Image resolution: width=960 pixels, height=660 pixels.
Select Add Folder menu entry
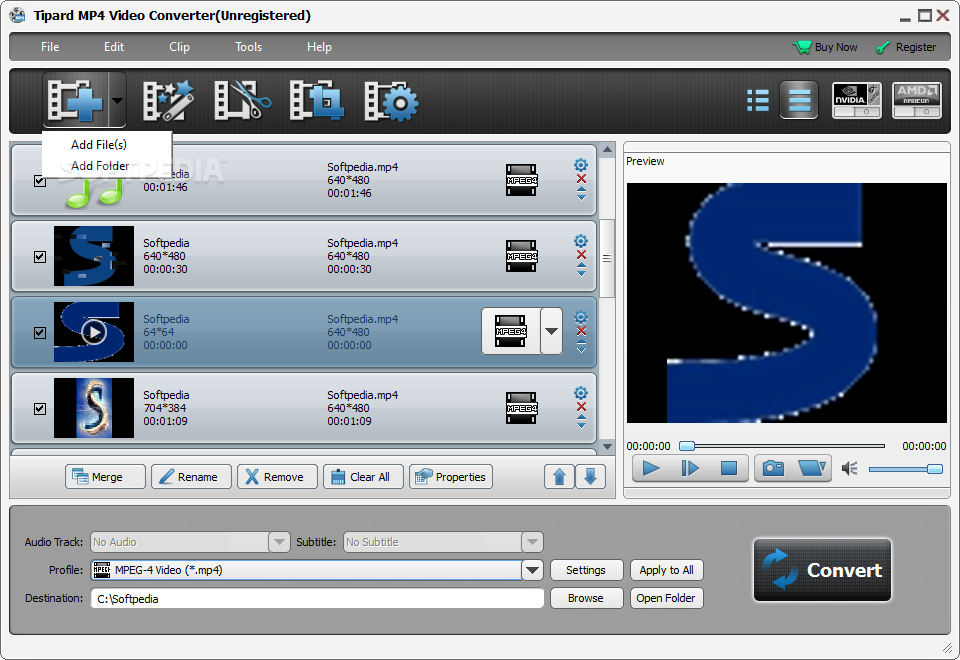(x=100, y=165)
